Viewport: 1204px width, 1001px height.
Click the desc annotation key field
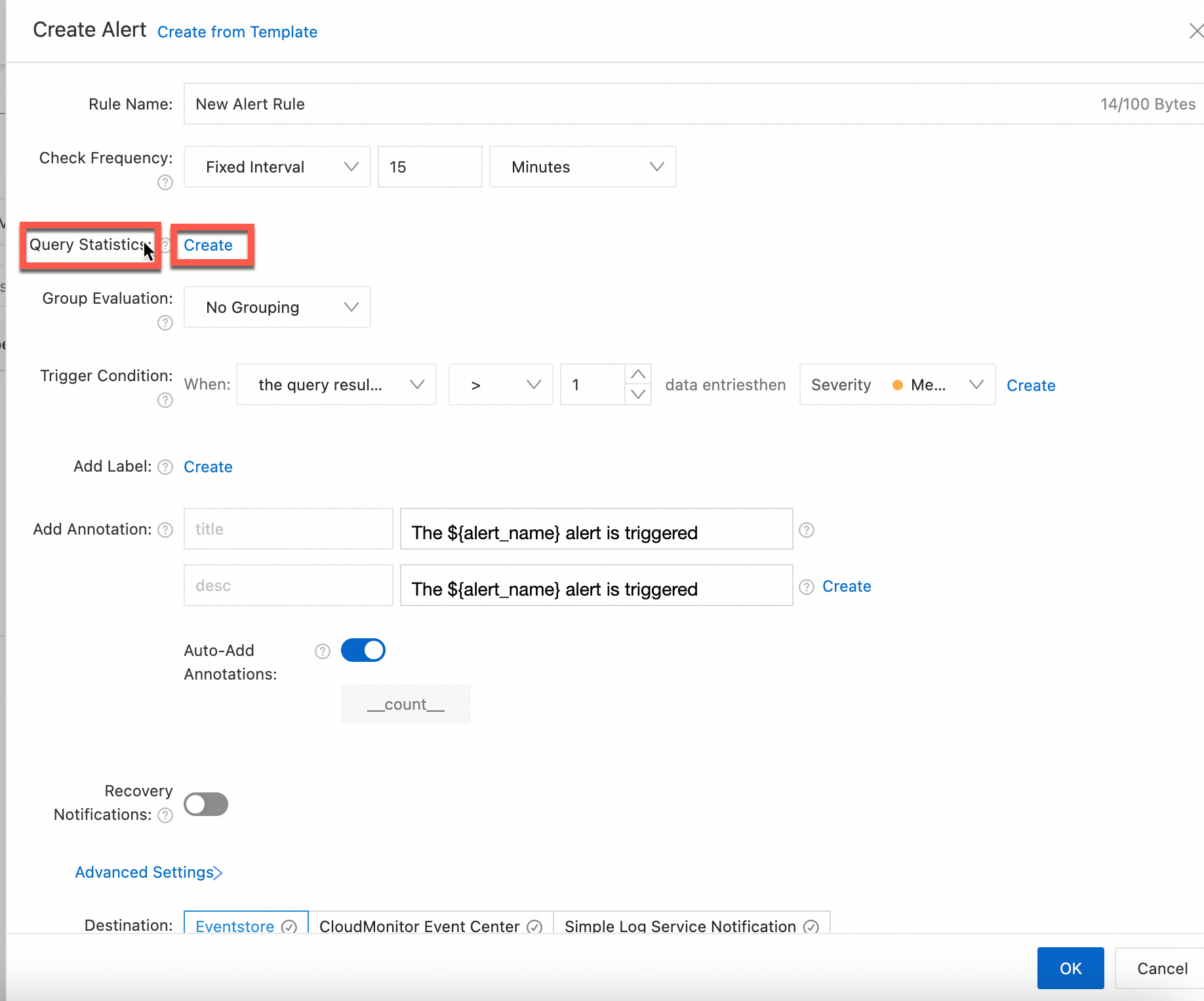pos(289,585)
